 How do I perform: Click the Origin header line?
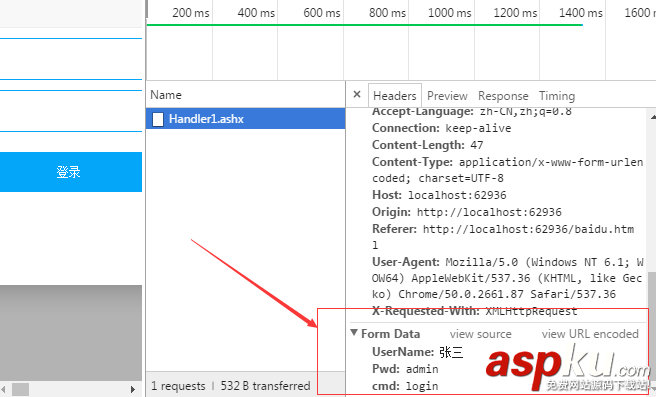click(x=466, y=212)
